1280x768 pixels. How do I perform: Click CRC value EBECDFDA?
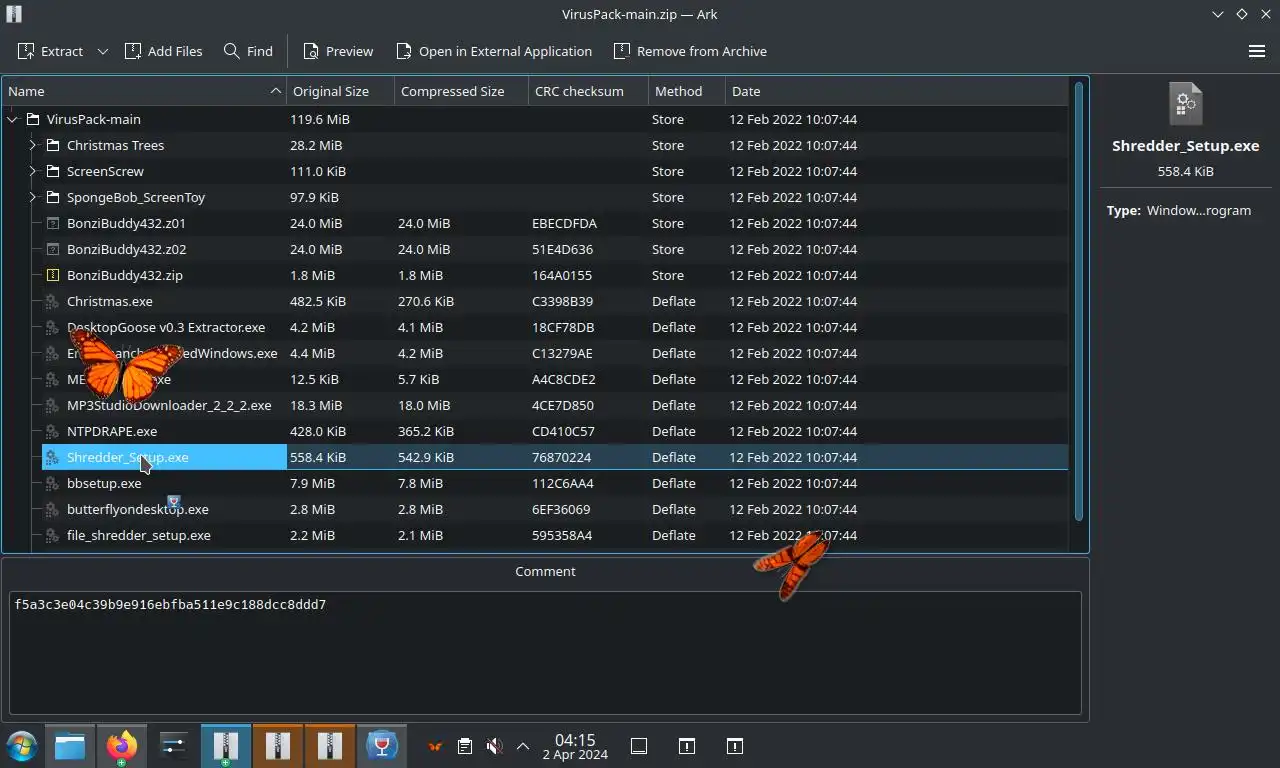point(564,223)
